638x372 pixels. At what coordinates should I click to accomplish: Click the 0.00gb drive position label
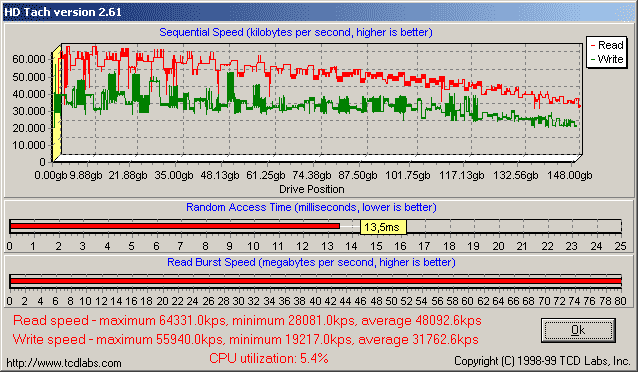[50, 175]
